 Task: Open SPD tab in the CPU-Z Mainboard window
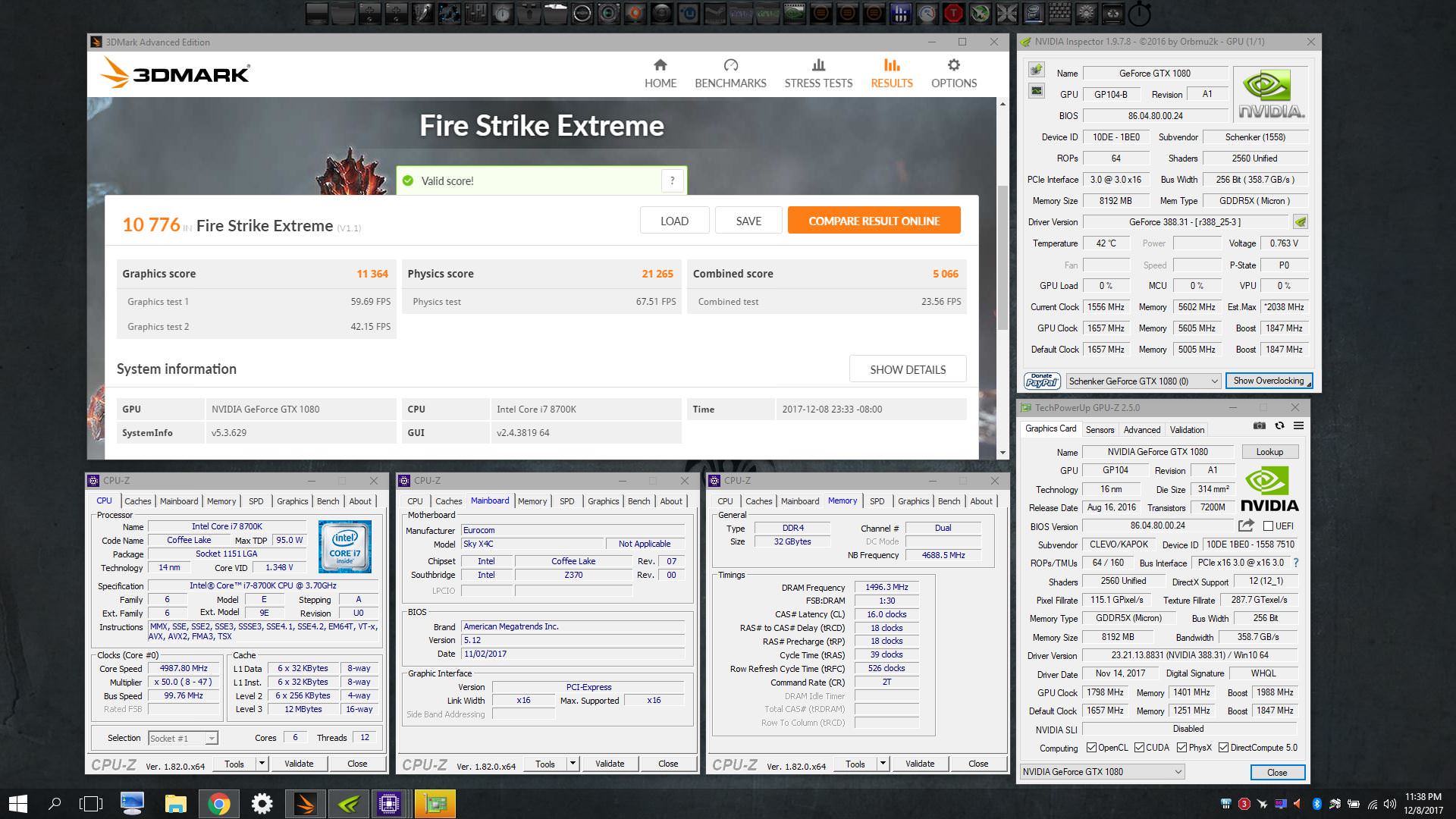click(x=566, y=501)
